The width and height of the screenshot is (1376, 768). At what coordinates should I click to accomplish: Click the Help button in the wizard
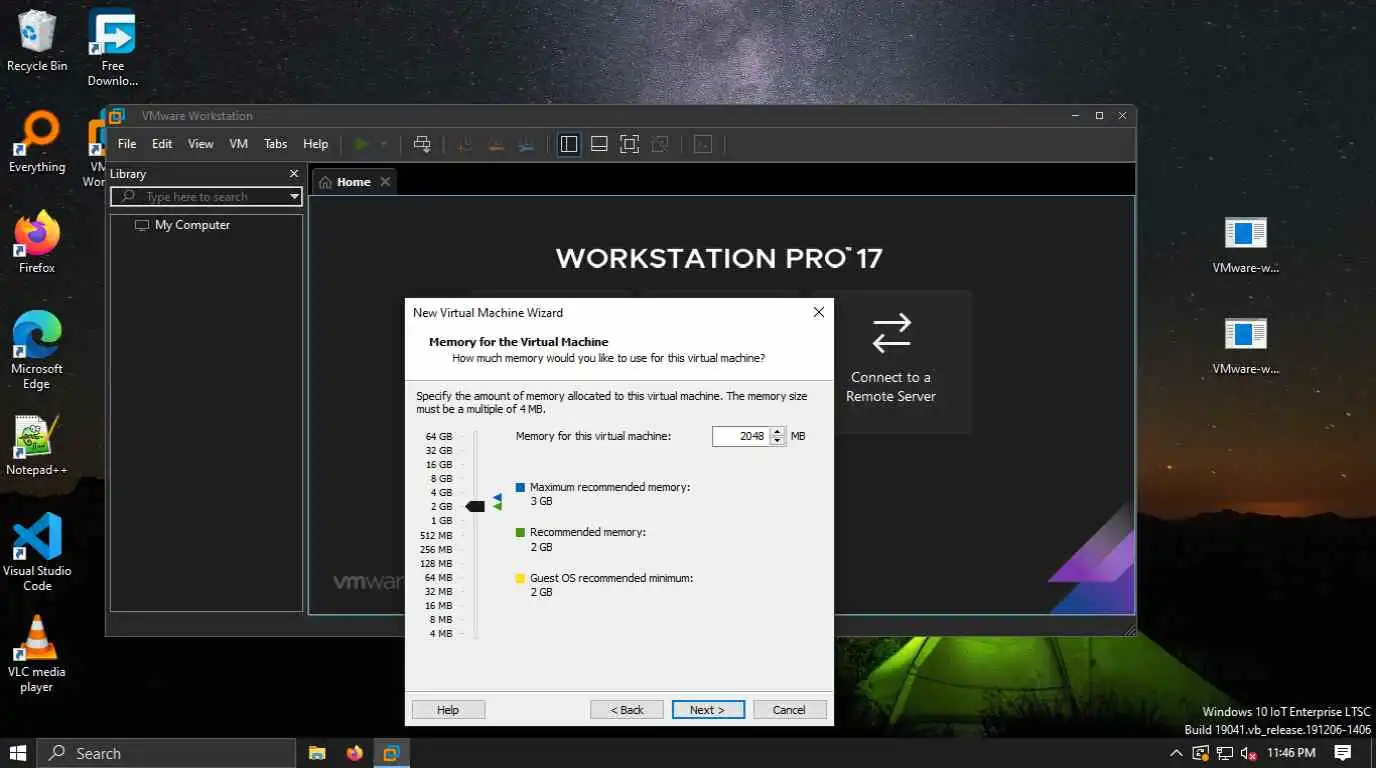[448, 710]
